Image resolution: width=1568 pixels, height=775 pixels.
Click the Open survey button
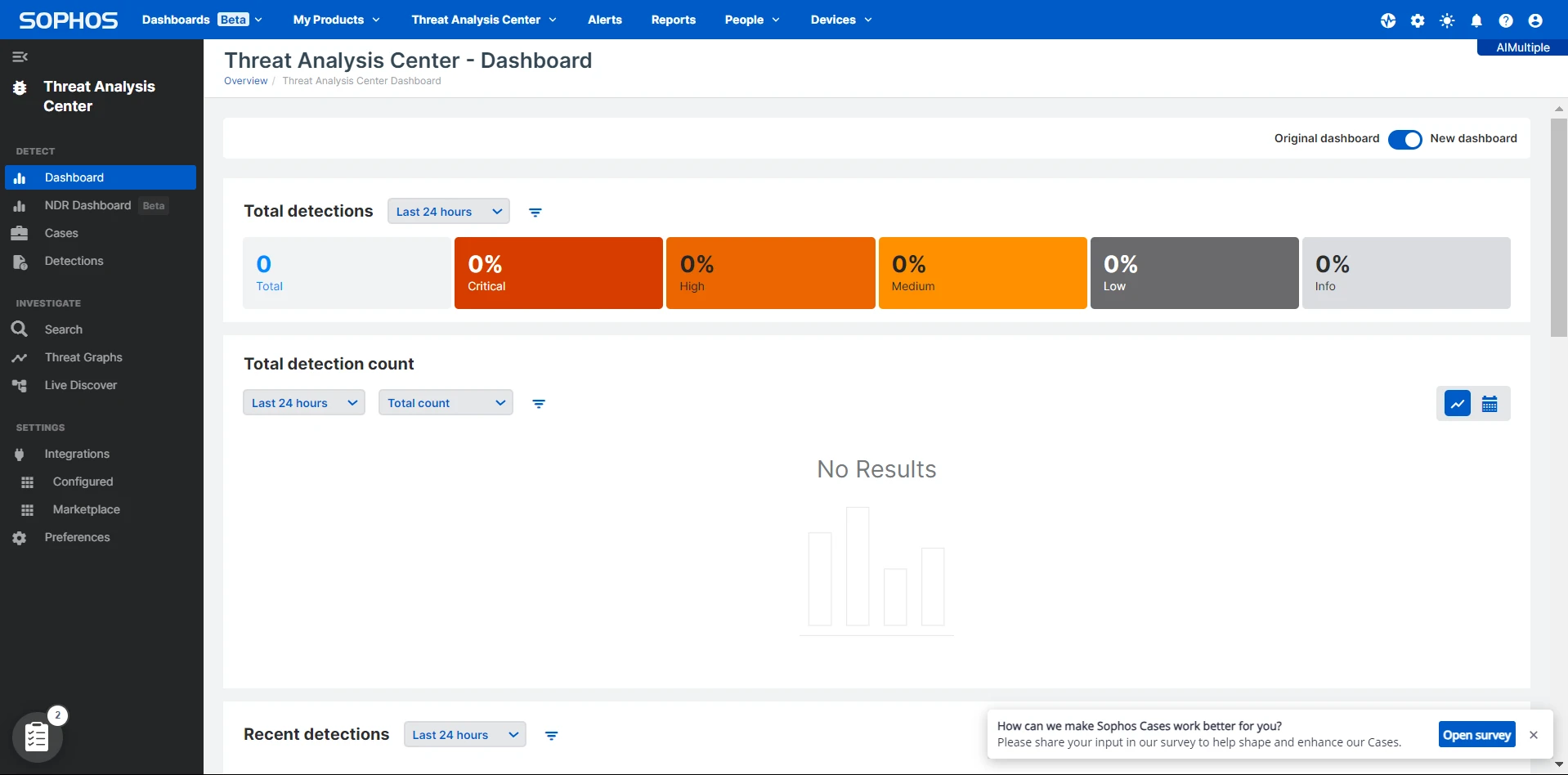1476,734
